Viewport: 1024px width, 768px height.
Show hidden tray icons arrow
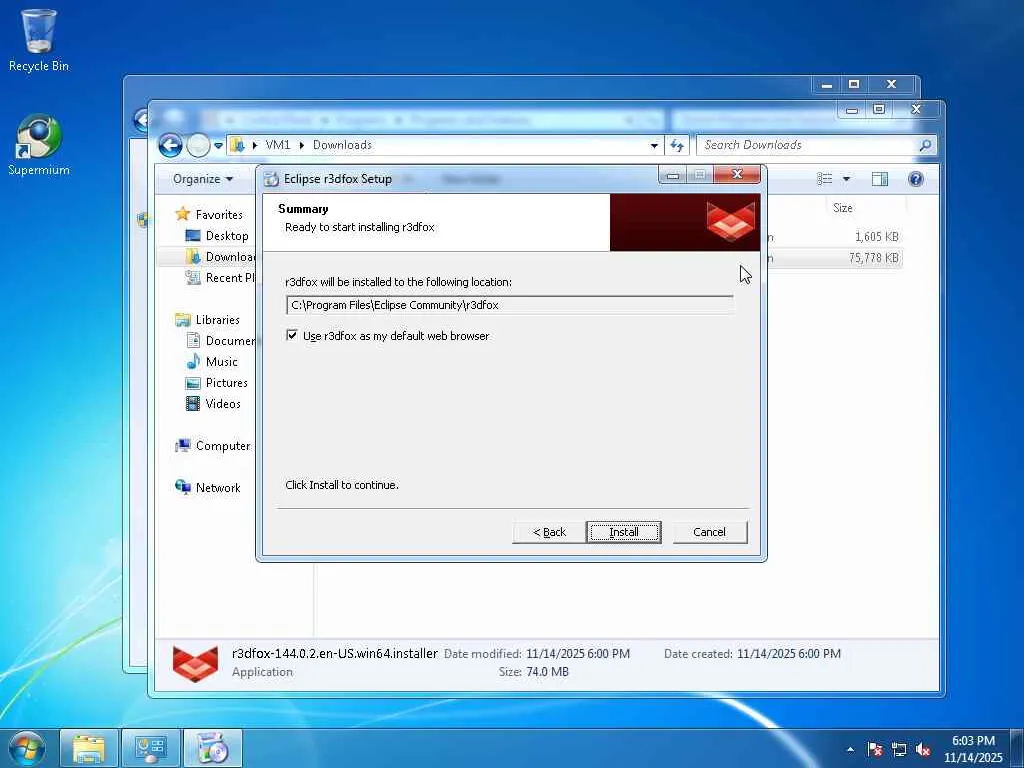tap(850, 749)
